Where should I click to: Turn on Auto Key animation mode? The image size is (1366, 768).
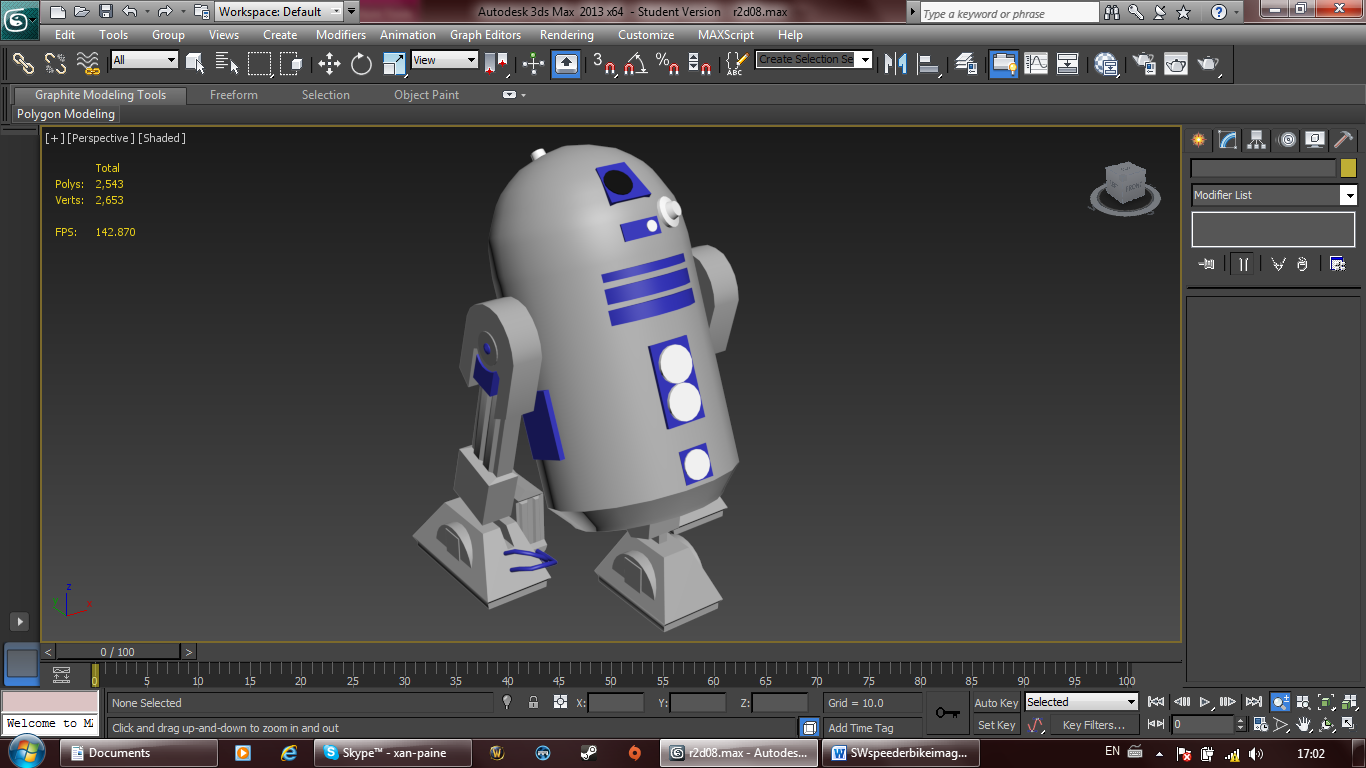995,702
